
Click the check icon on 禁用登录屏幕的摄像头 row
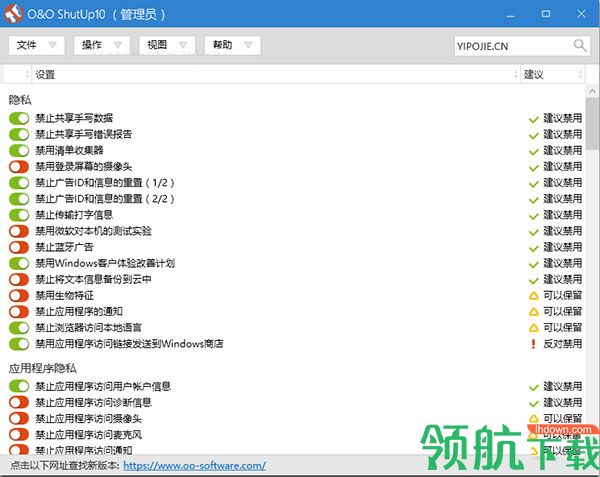(533, 168)
